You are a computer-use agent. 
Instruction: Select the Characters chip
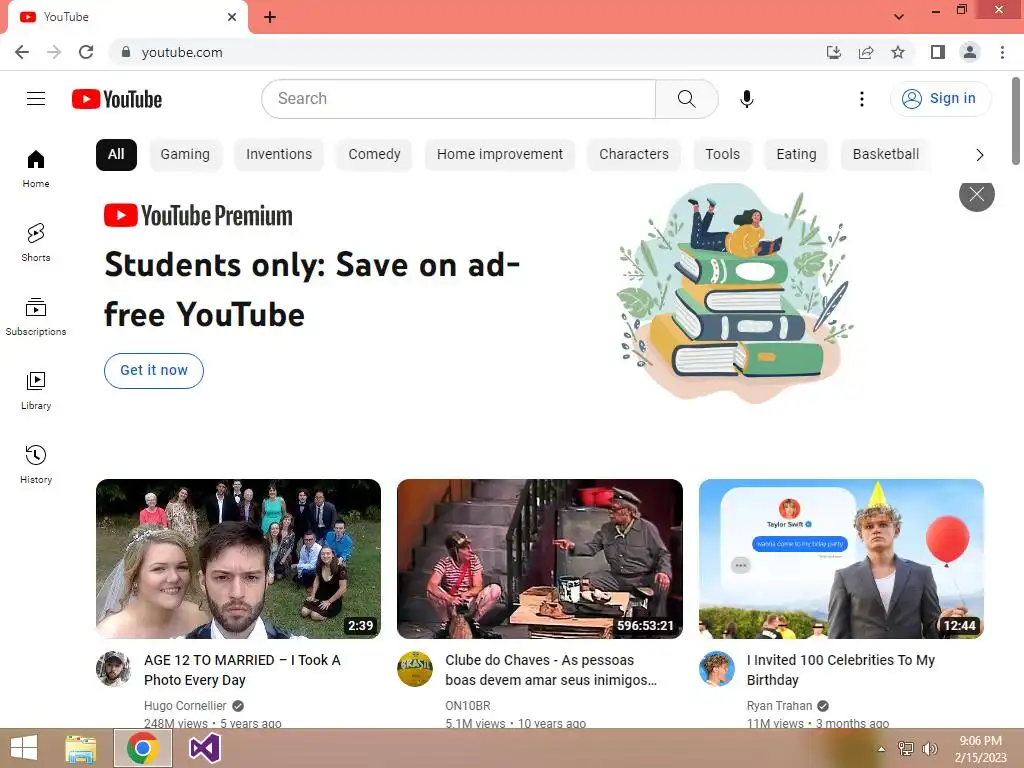tap(634, 155)
